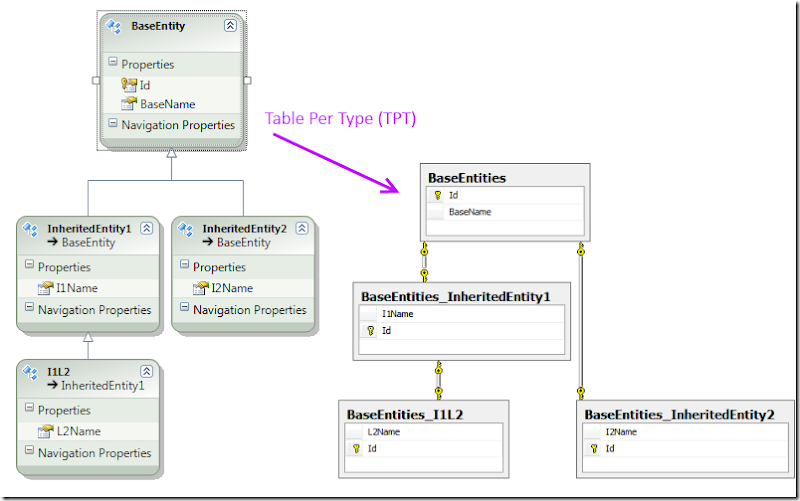Select the L2Name property in I1L2 entity
Image resolution: width=800 pixels, height=501 pixels.
click(79, 431)
